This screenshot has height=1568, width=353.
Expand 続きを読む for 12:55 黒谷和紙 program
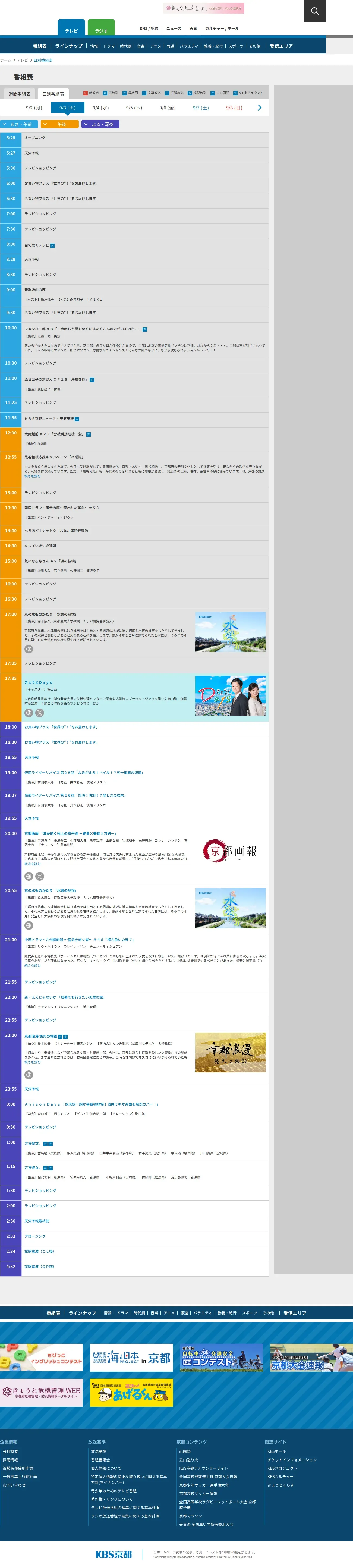click(32, 476)
